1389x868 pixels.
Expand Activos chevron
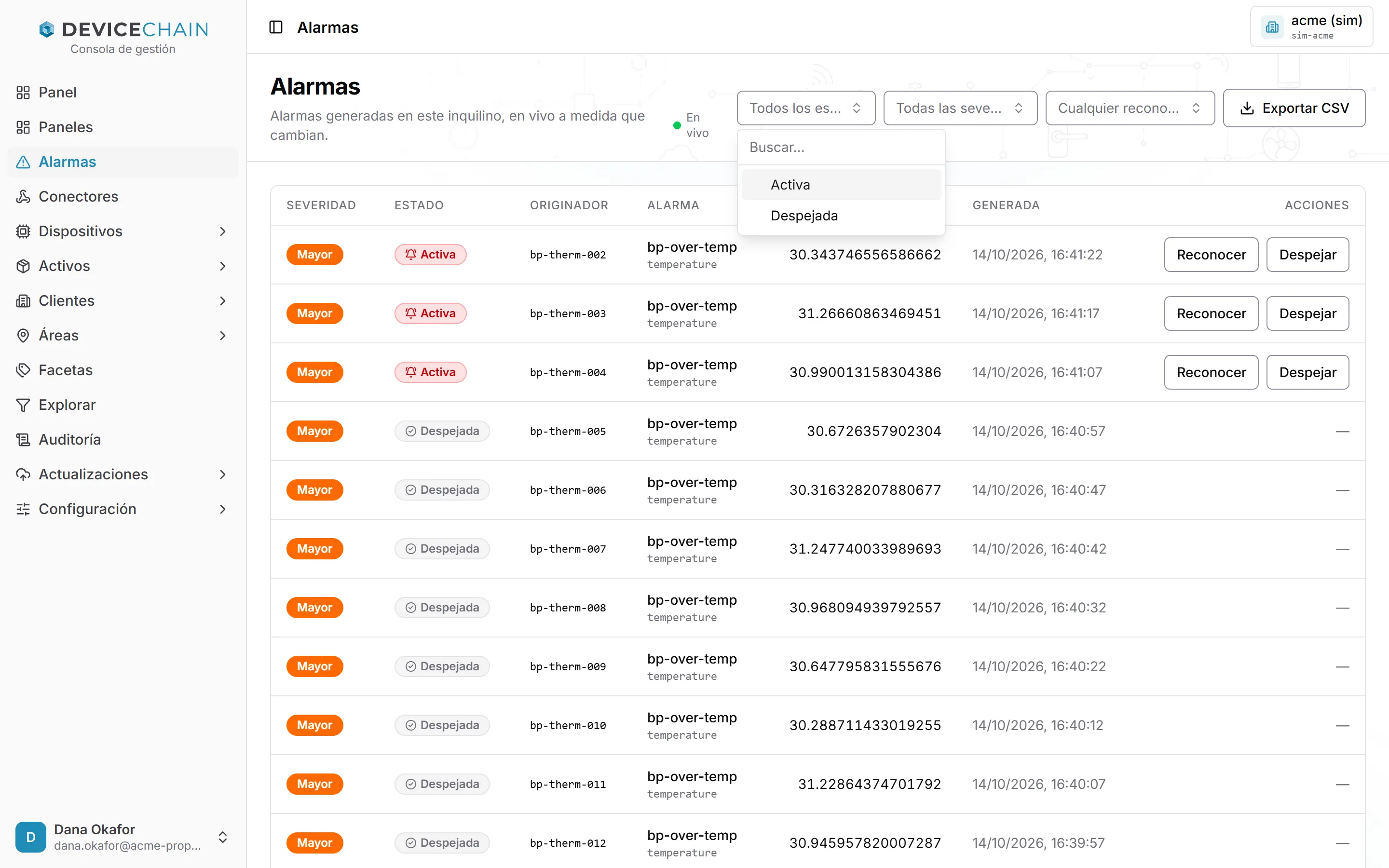tap(223, 266)
